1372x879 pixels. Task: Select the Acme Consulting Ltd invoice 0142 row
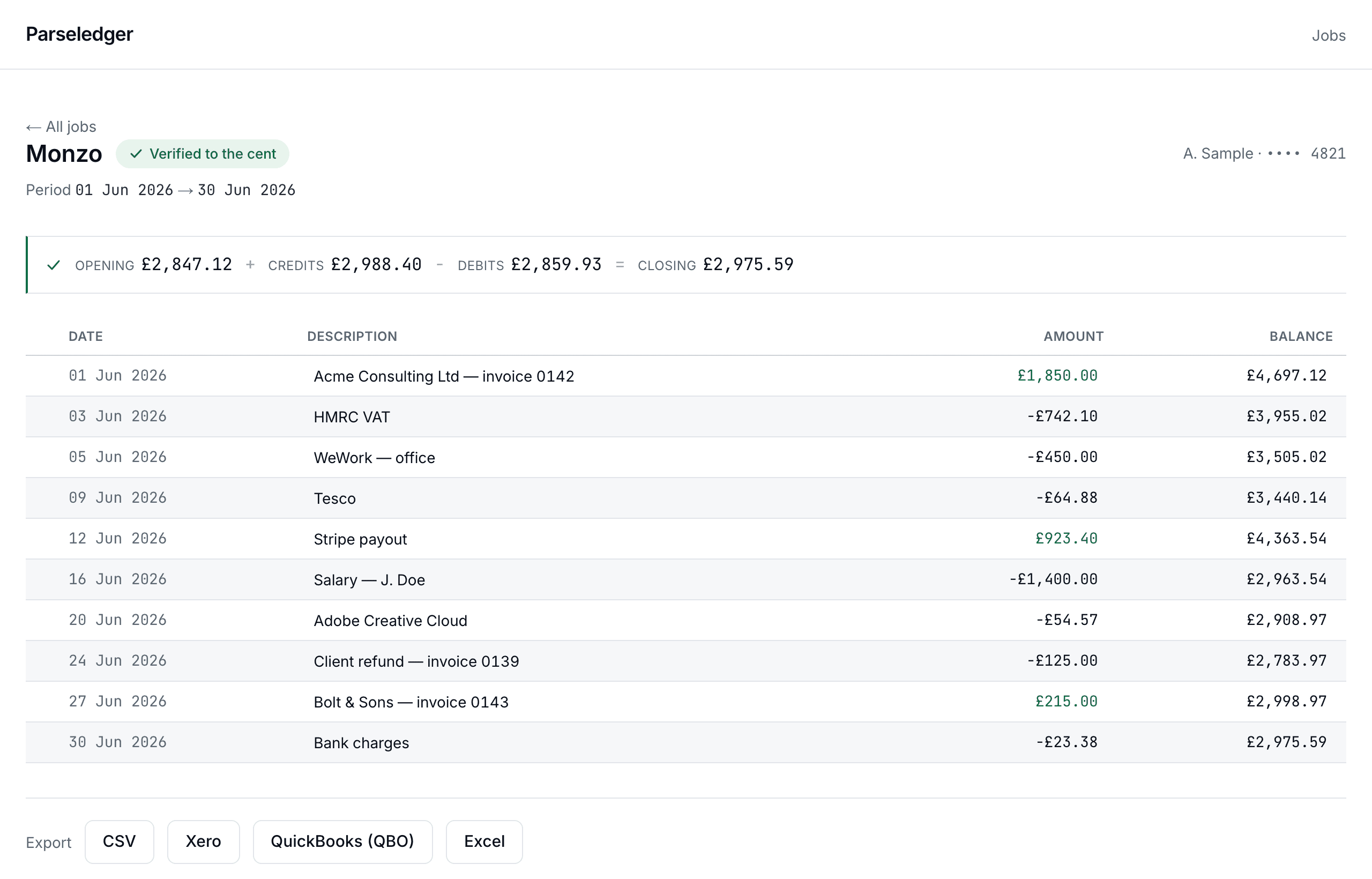click(x=686, y=376)
